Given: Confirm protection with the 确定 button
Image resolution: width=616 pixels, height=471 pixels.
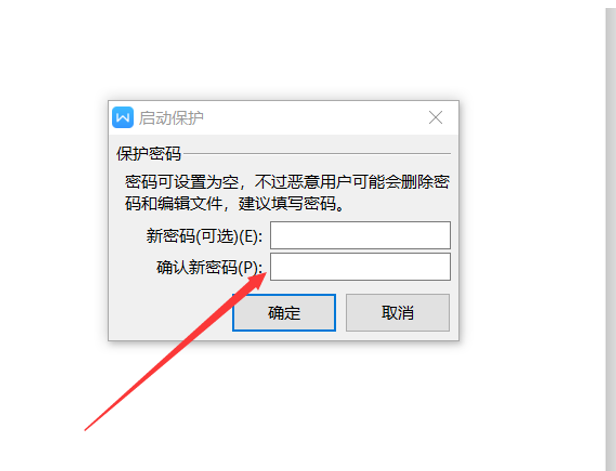Looking at the screenshot, I should point(284,313).
